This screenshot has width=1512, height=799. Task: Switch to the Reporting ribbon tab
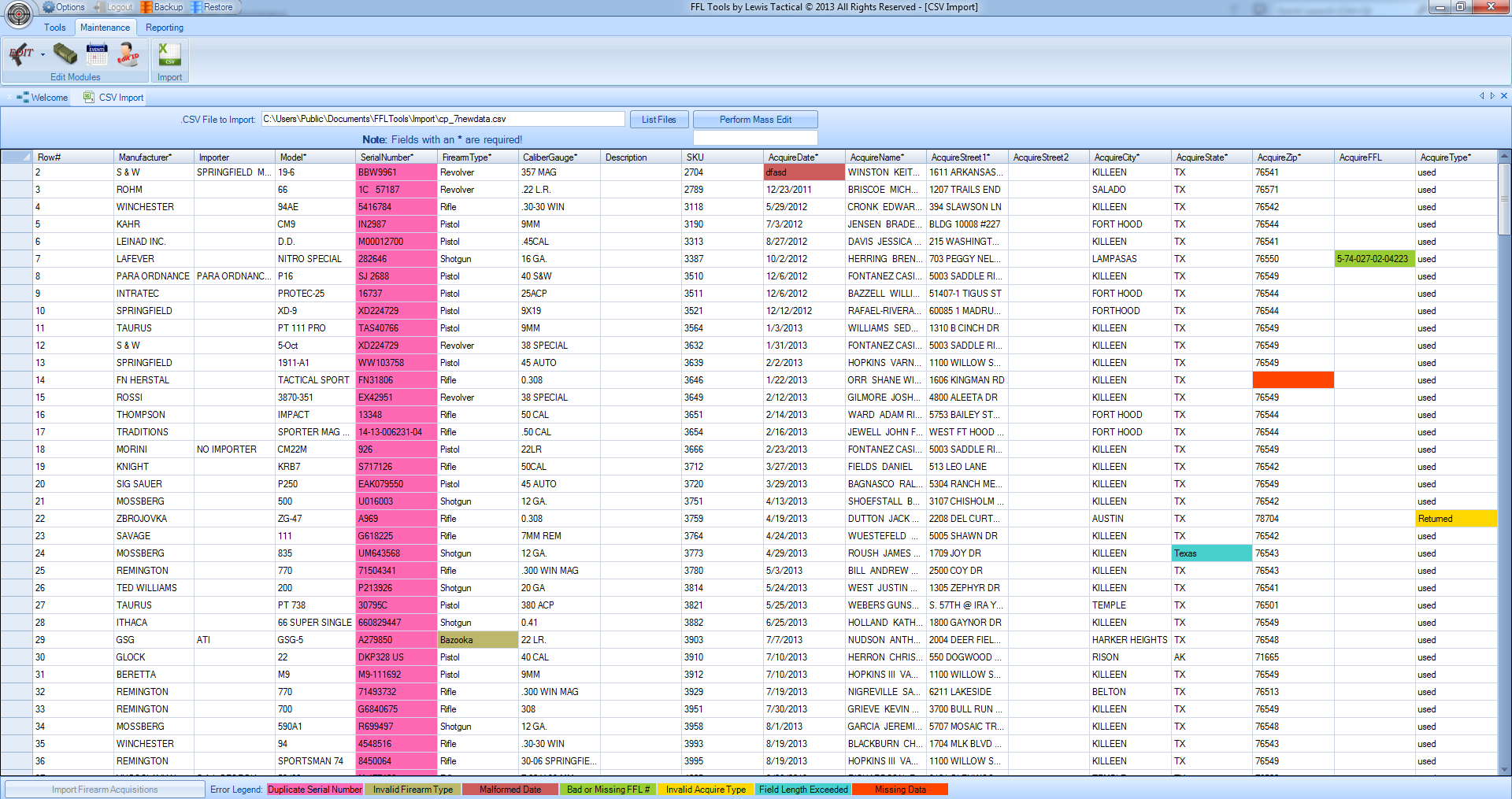[165, 28]
